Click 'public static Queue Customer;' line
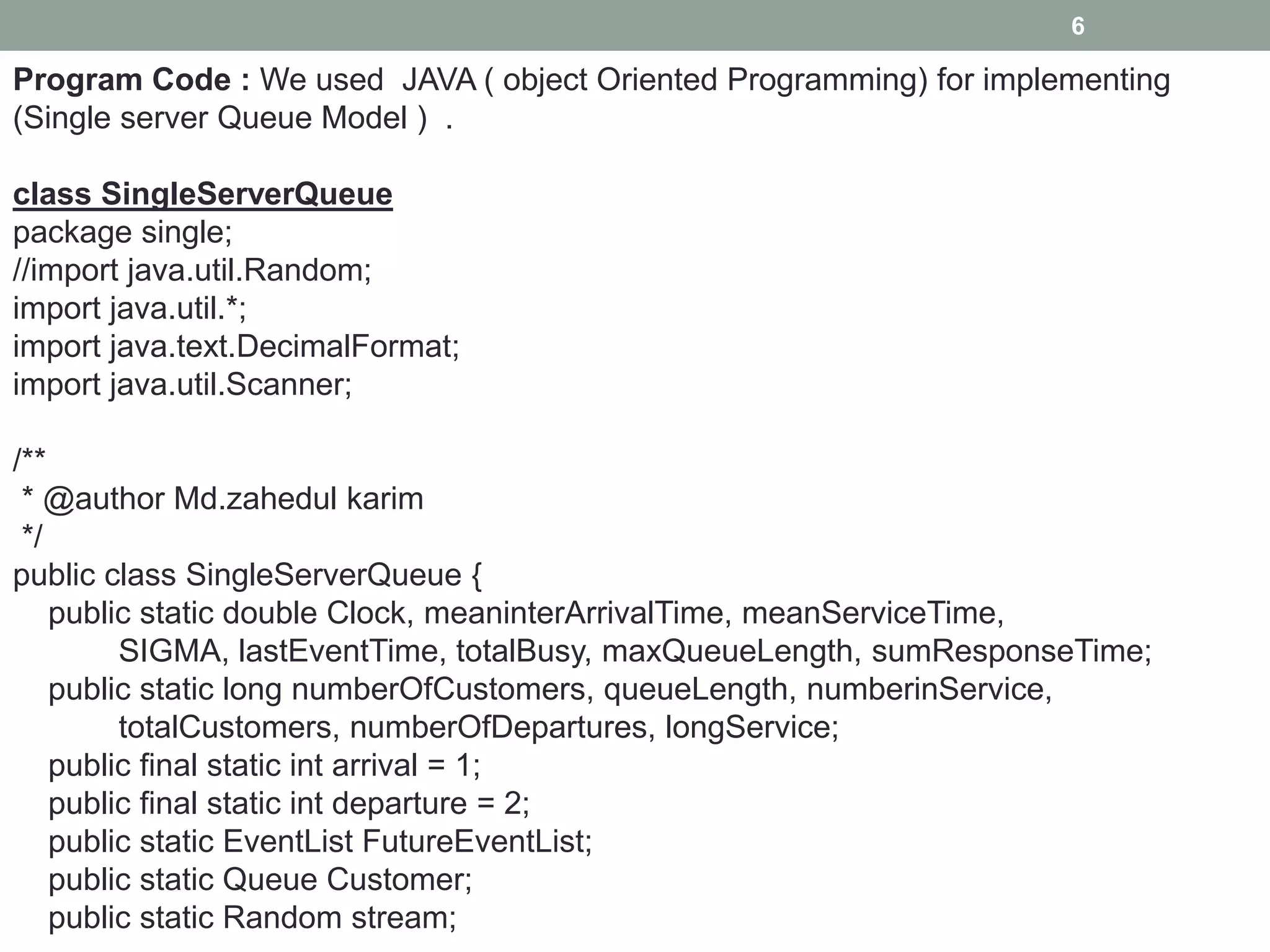 pos(260,880)
